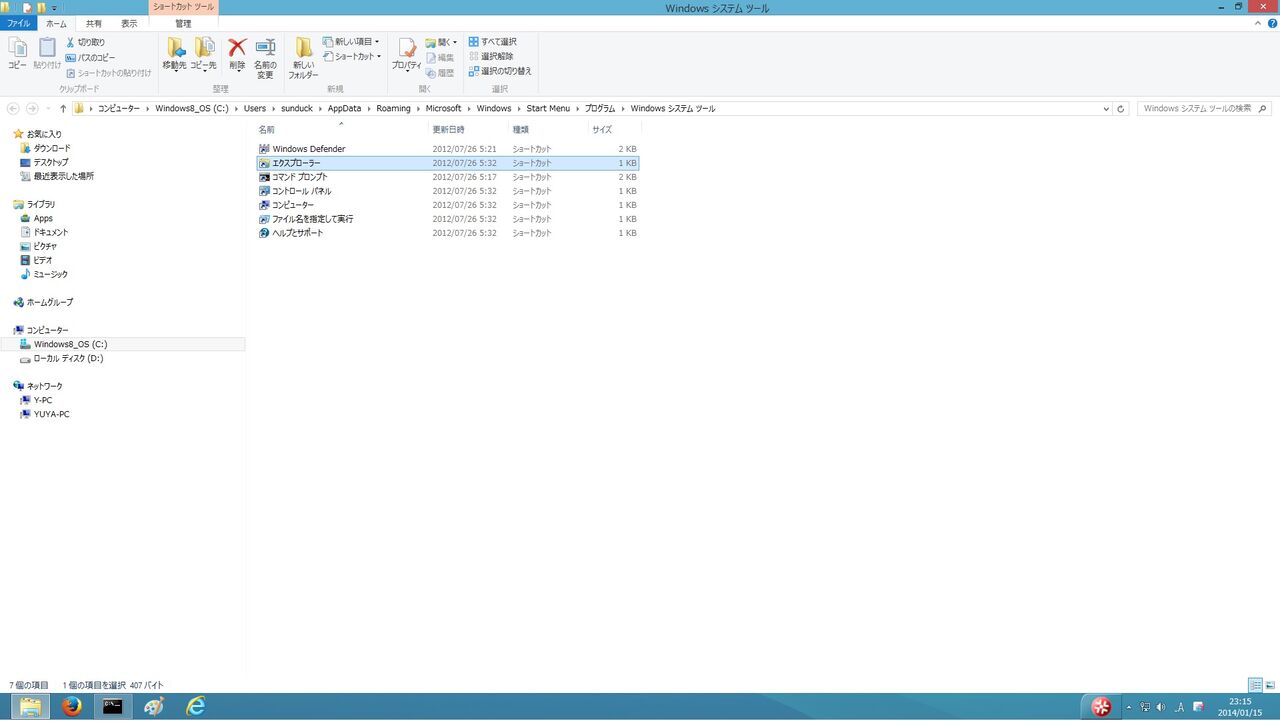Click Windows8_OS (C:) in the address bar
The image size is (1280, 721).
tap(192, 108)
